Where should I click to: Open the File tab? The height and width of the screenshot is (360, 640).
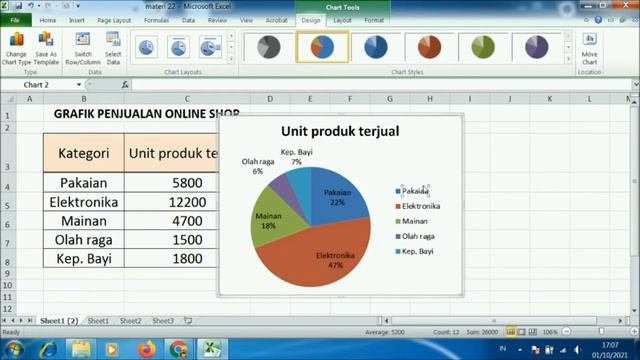tap(15, 20)
